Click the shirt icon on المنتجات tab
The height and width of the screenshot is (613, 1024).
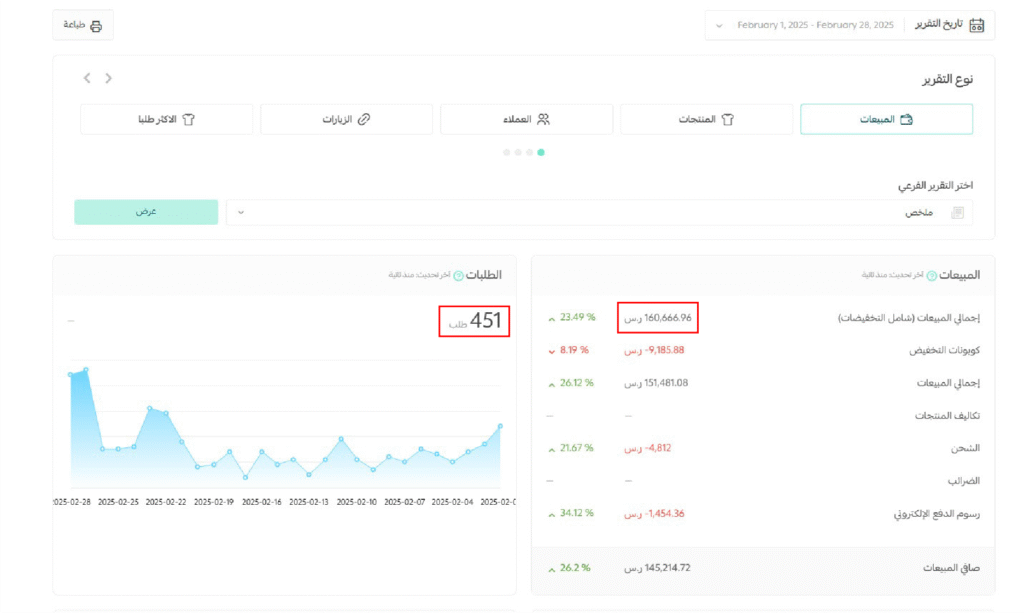(x=728, y=120)
